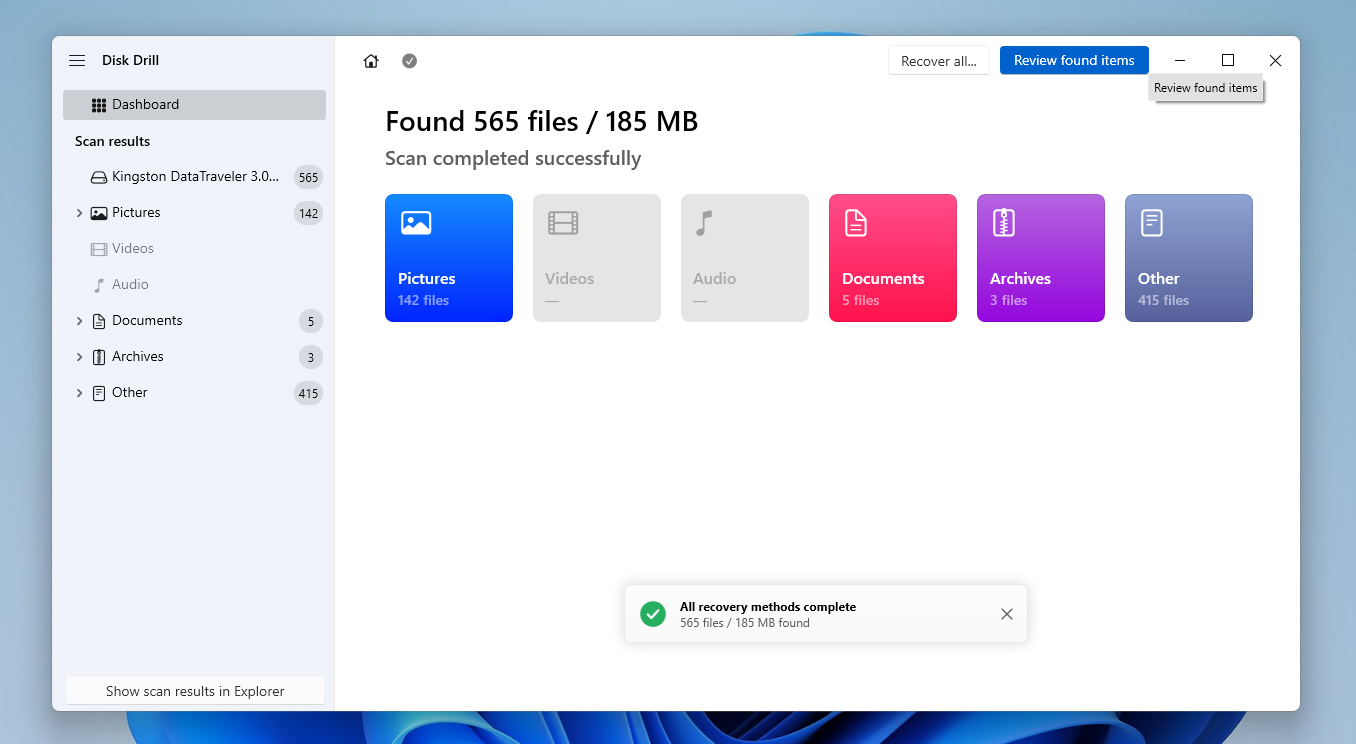Open Audio in the sidebar
The height and width of the screenshot is (744, 1356).
(194, 285)
